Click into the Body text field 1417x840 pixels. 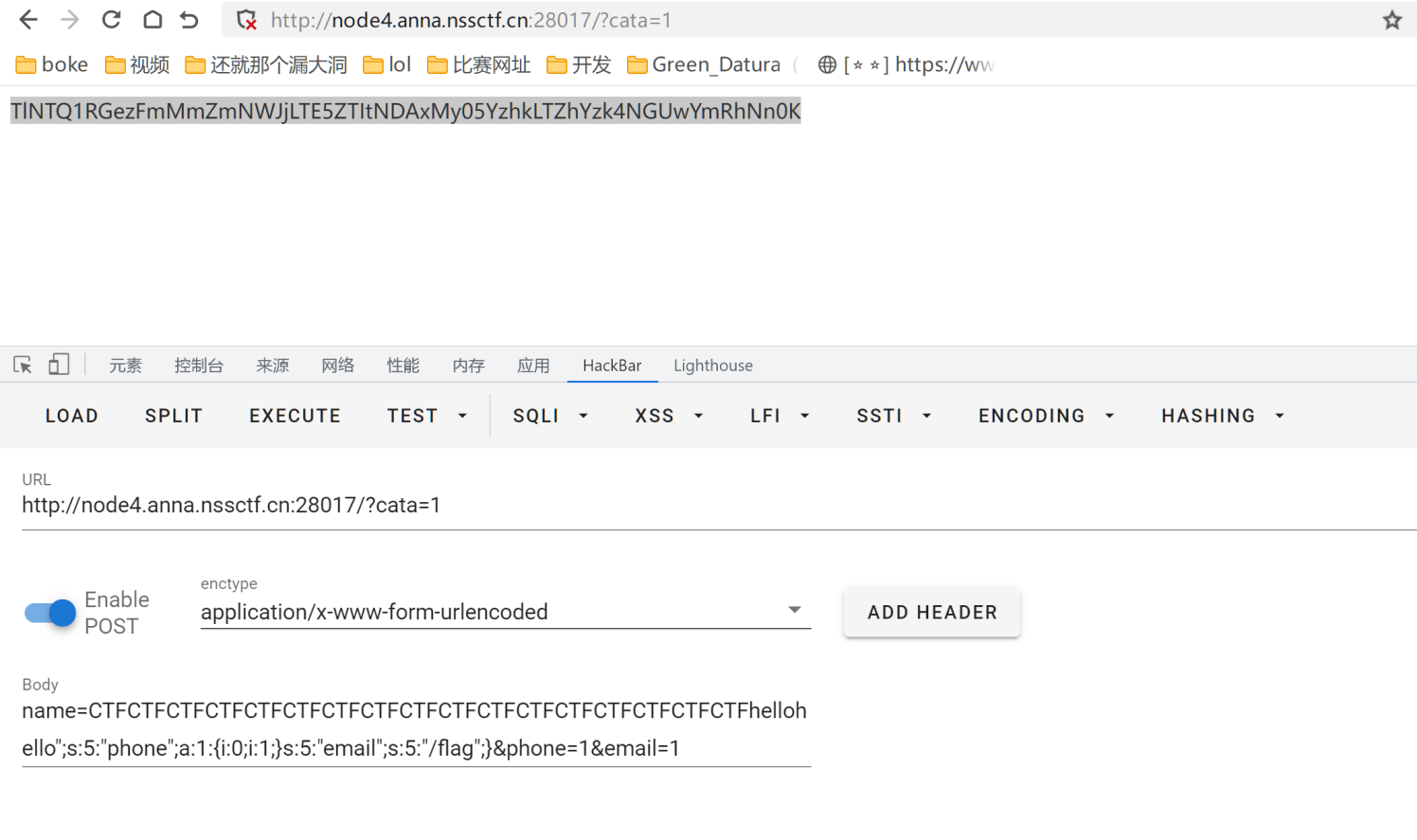coord(415,729)
